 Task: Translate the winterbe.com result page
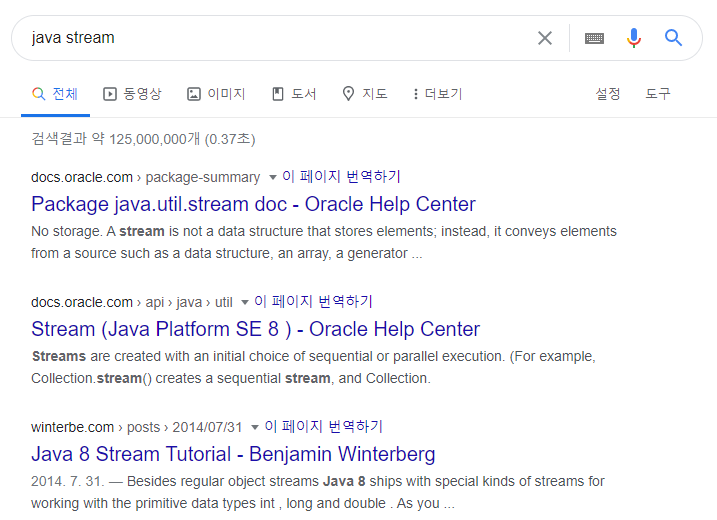[323, 427]
